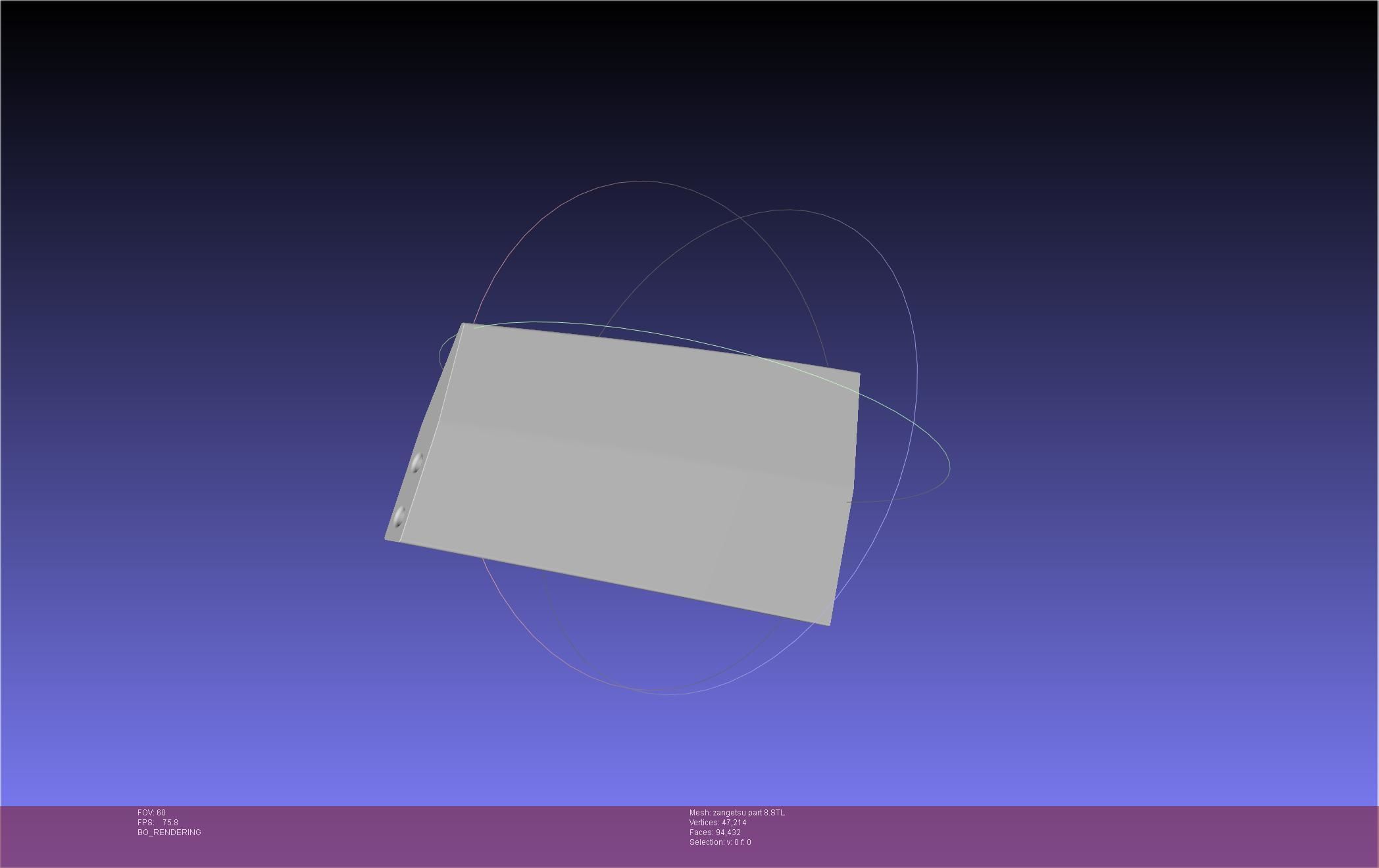1379x868 pixels.
Task: Click the FOV: 60 readout
Action: point(151,813)
